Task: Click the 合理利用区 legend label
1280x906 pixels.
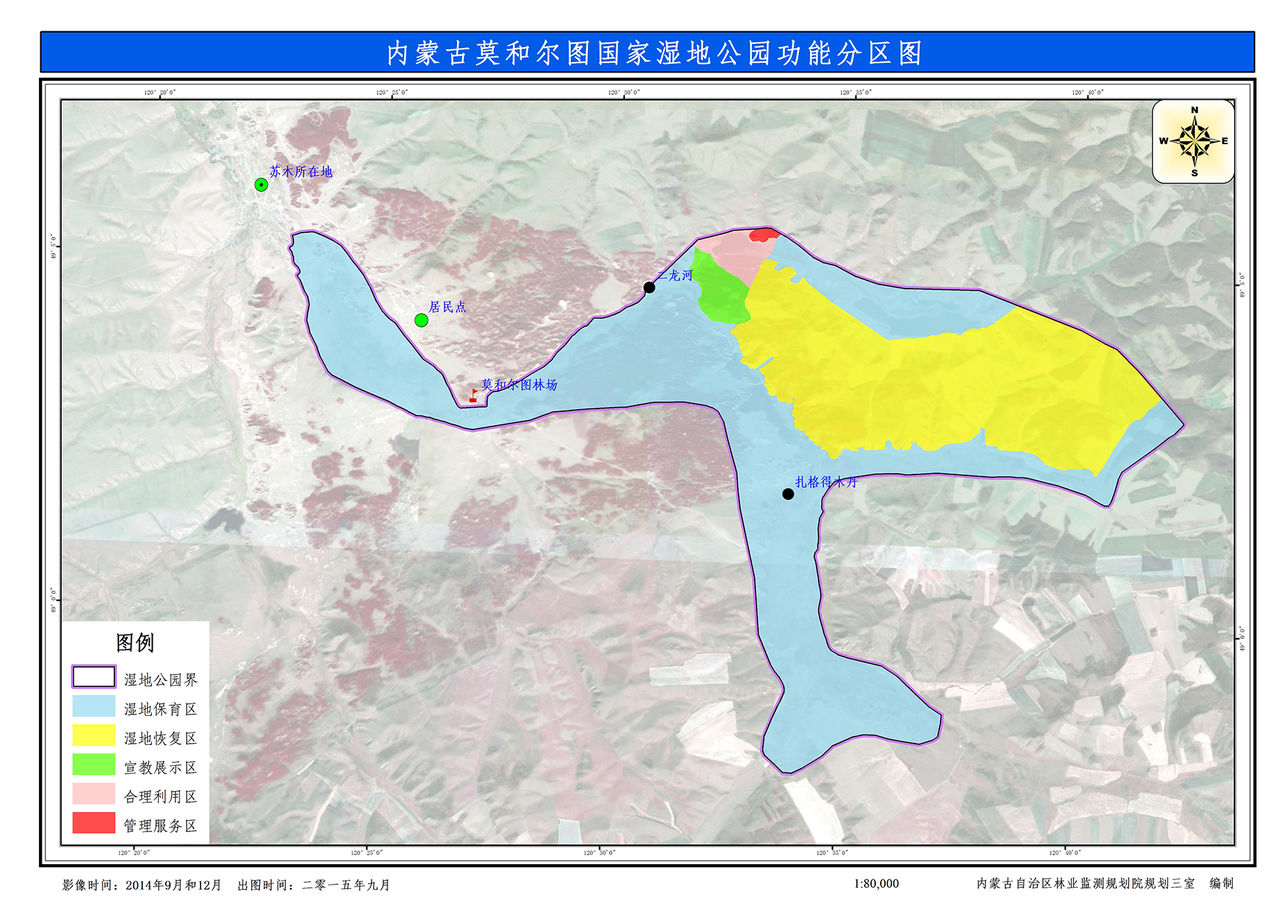Action: tap(160, 797)
